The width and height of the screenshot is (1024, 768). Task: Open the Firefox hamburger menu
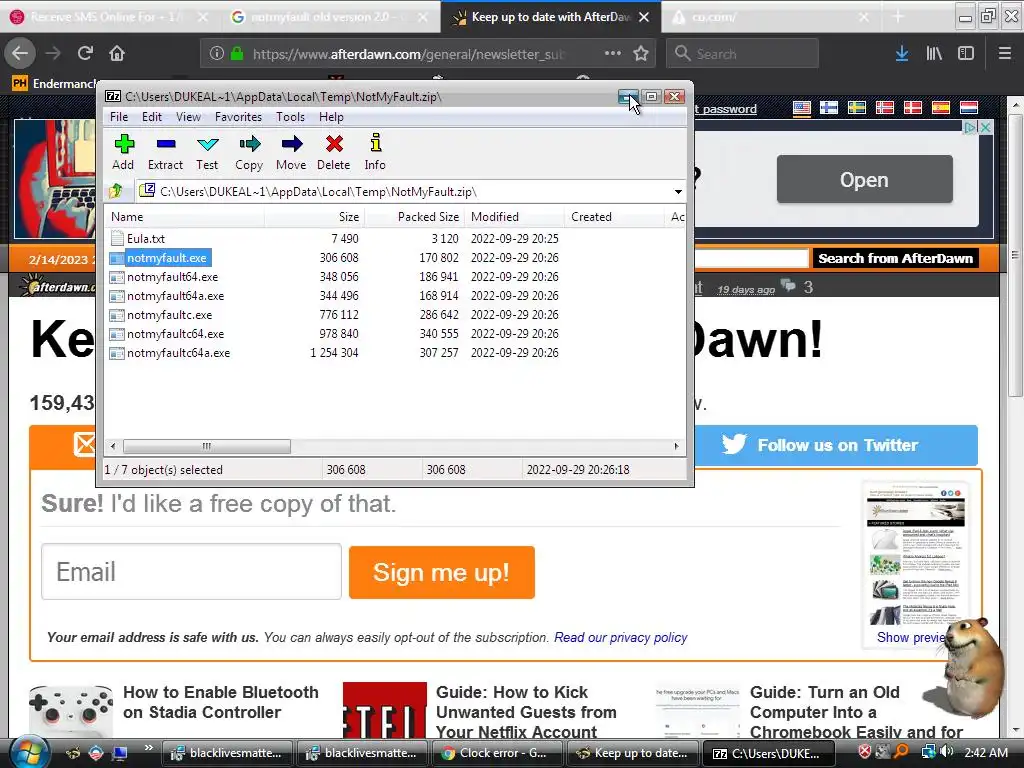pyautogui.click(x=1005, y=54)
